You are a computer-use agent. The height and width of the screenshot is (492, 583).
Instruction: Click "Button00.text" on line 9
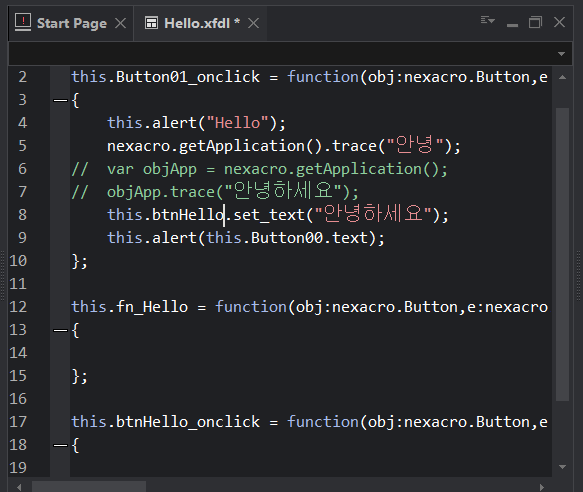click(x=309, y=238)
